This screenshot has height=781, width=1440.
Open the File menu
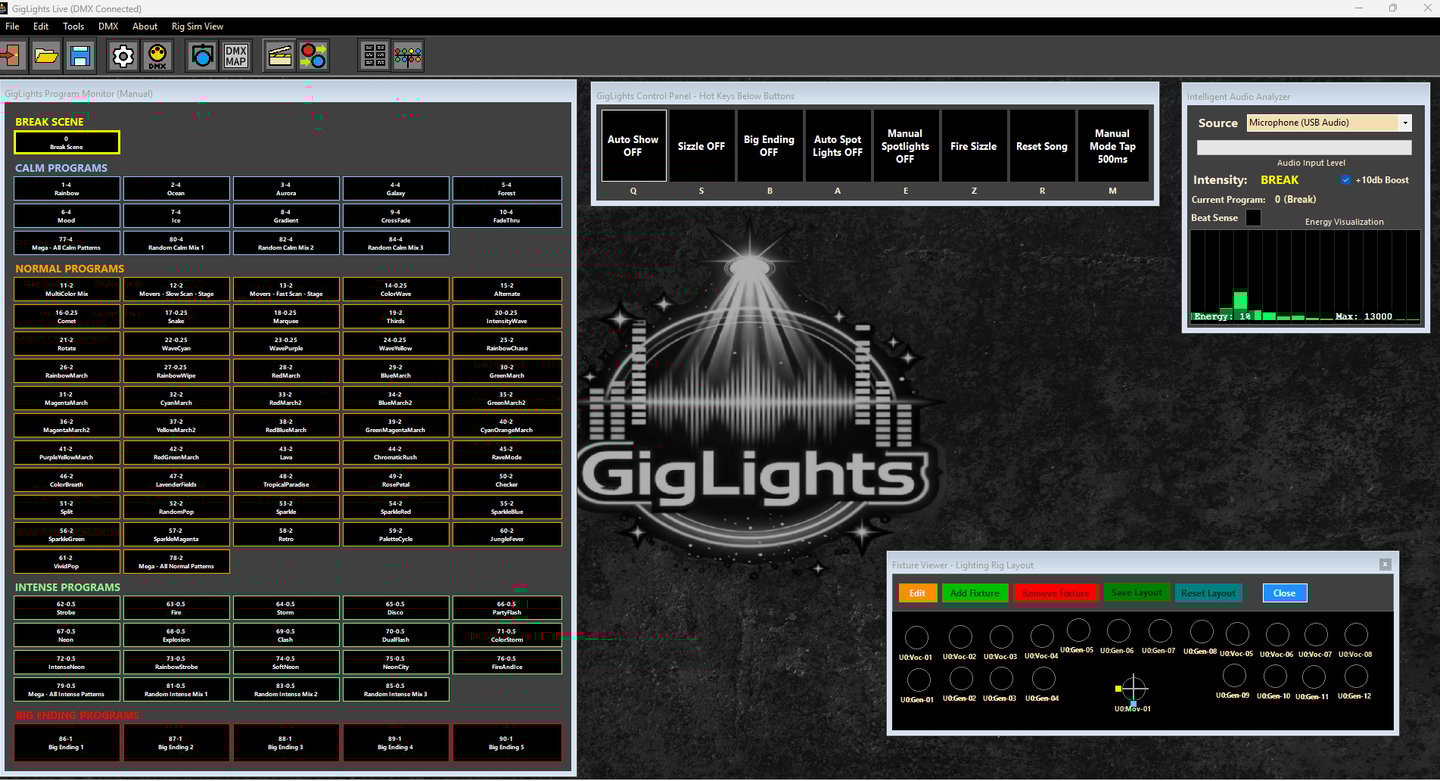[12, 26]
